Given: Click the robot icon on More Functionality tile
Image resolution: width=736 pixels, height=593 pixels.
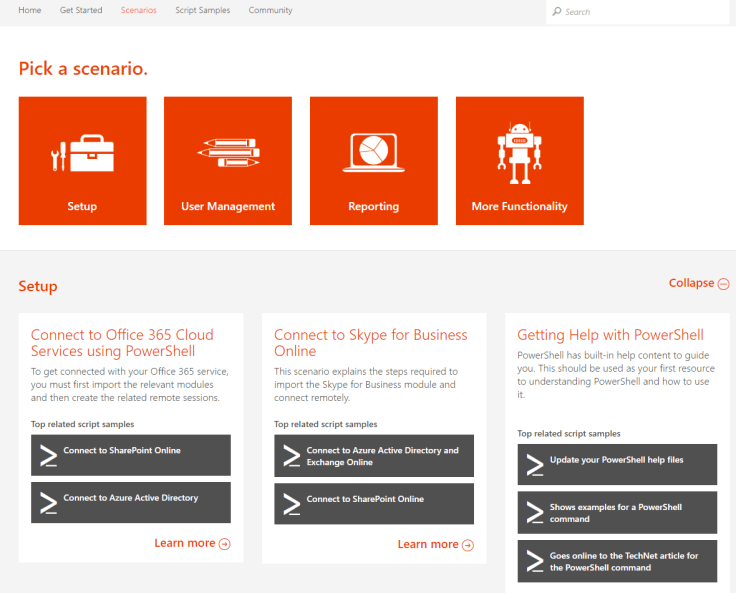Looking at the screenshot, I should click(519, 153).
